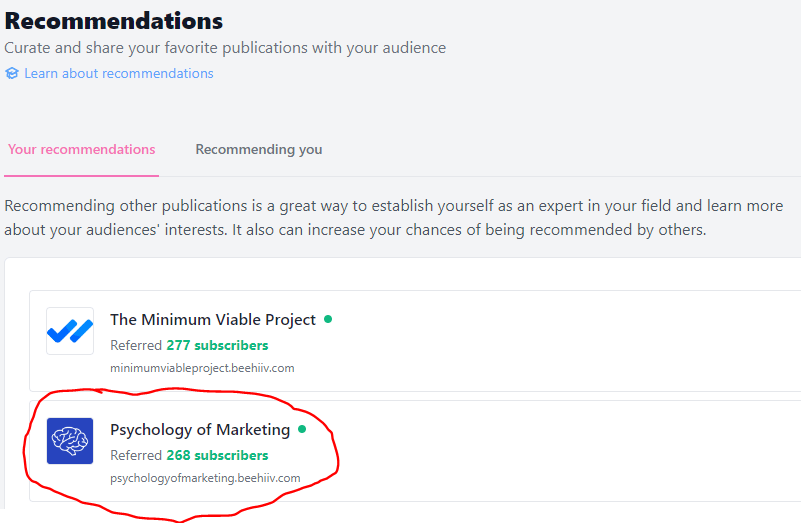
Task: Visit psychologyofmarketing.beehiiv.com URL
Action: click(205, 478)
